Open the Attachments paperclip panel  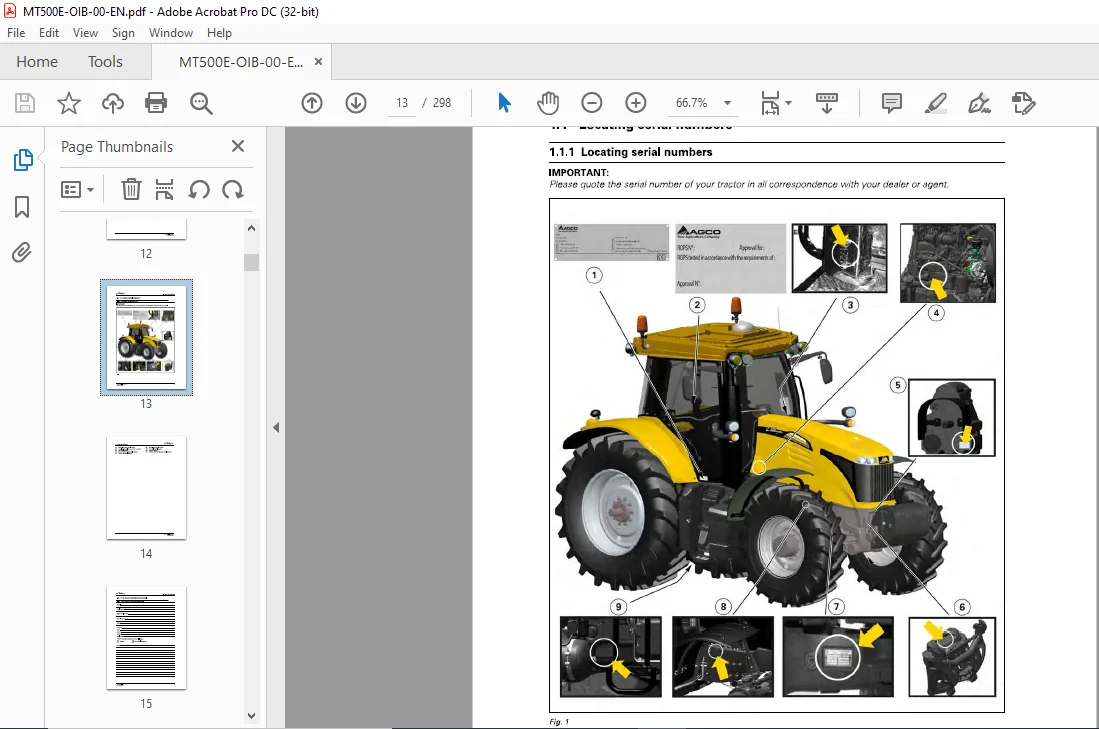(22, 252)
